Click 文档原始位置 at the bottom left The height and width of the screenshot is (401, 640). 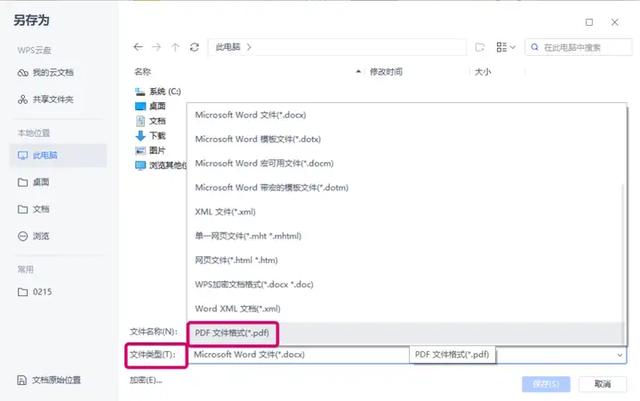click(x=49, y=380)
